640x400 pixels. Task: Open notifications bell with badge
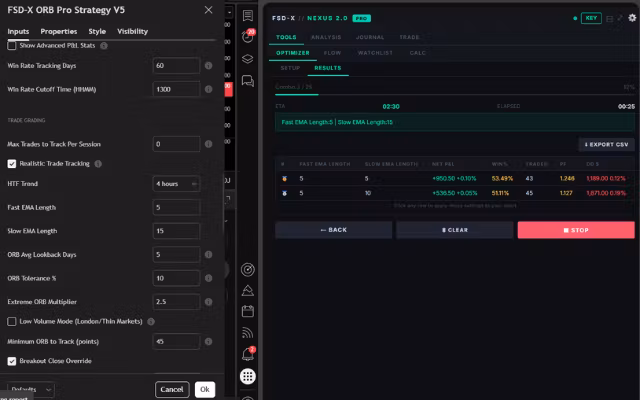[x=247, y=354]
